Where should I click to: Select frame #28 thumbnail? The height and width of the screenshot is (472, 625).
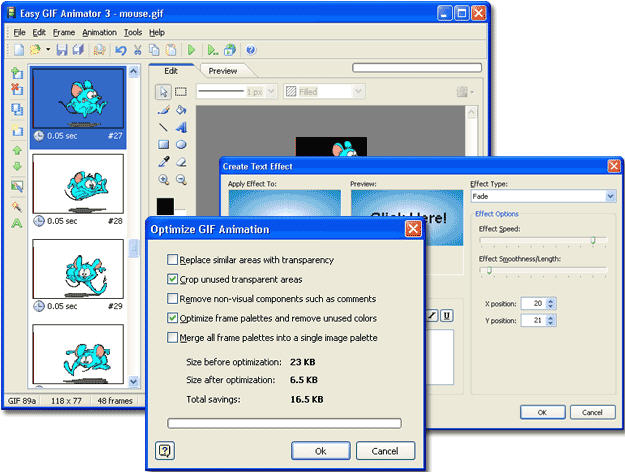[78, 184]
